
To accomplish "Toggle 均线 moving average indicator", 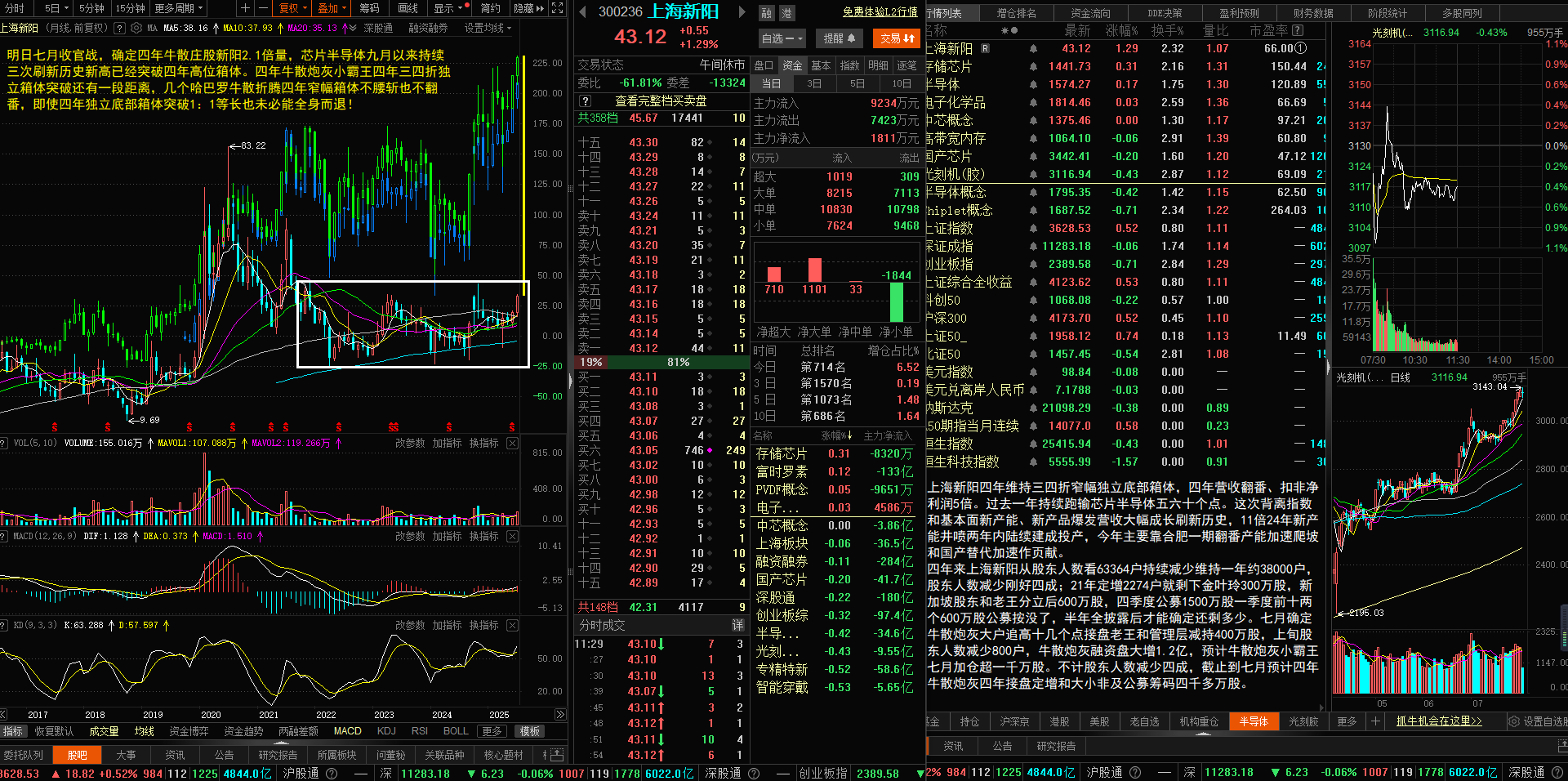I will (x=145, y=731).
